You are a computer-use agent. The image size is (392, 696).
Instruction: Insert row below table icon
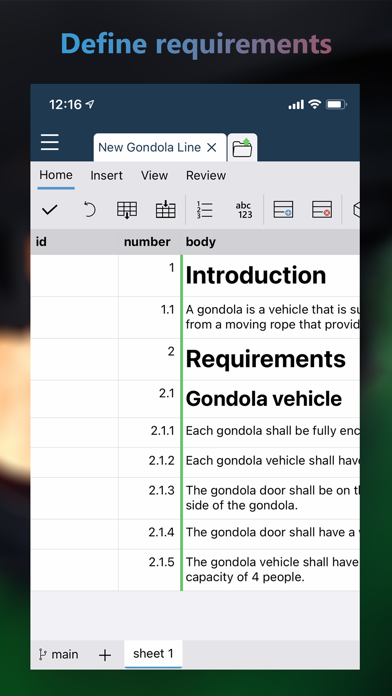coord(127,210)
